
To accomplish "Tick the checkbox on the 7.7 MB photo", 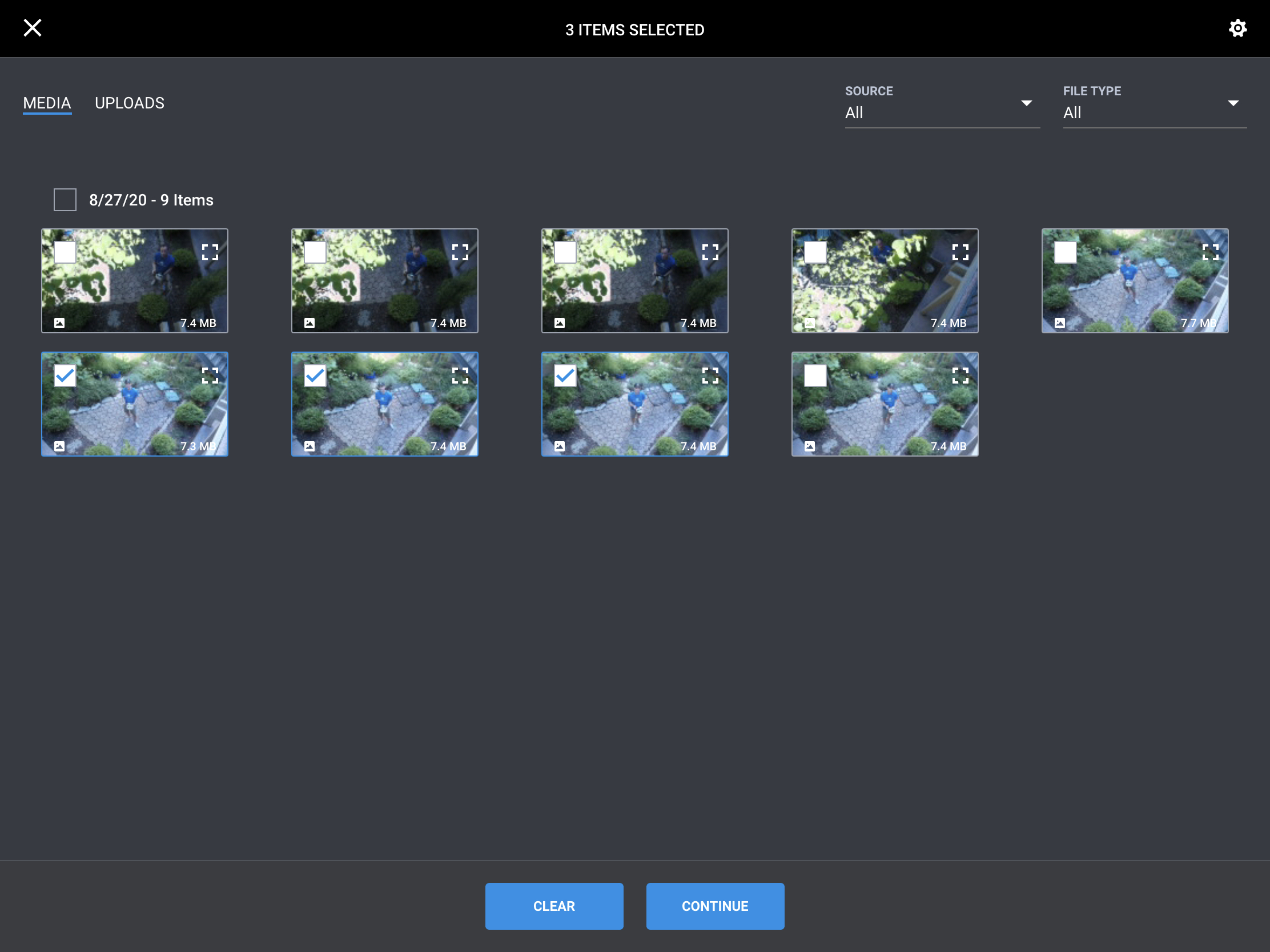I will [x=1065, y=252].
